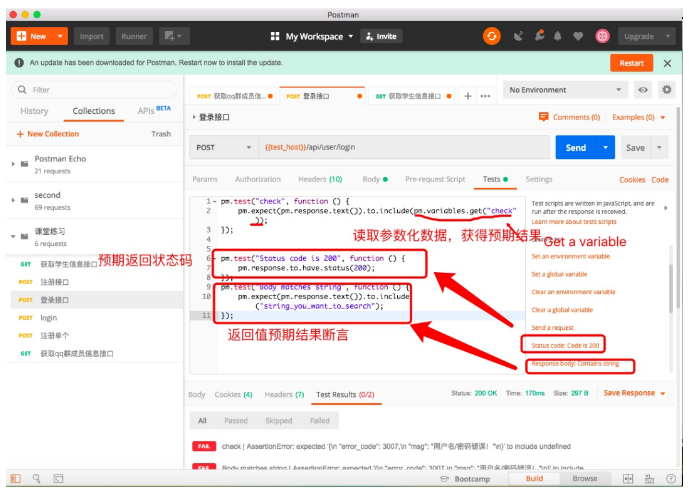The height and width of the screenshot is (493, 689).
Task: Open the tab options three-dots menu
Action: click(x=485, y=96)
